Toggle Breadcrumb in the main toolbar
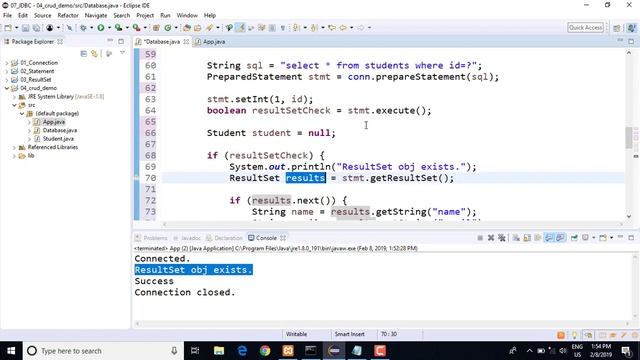This screenshot has width=640, height=360. pyautogui.click(x=229, y=28)
